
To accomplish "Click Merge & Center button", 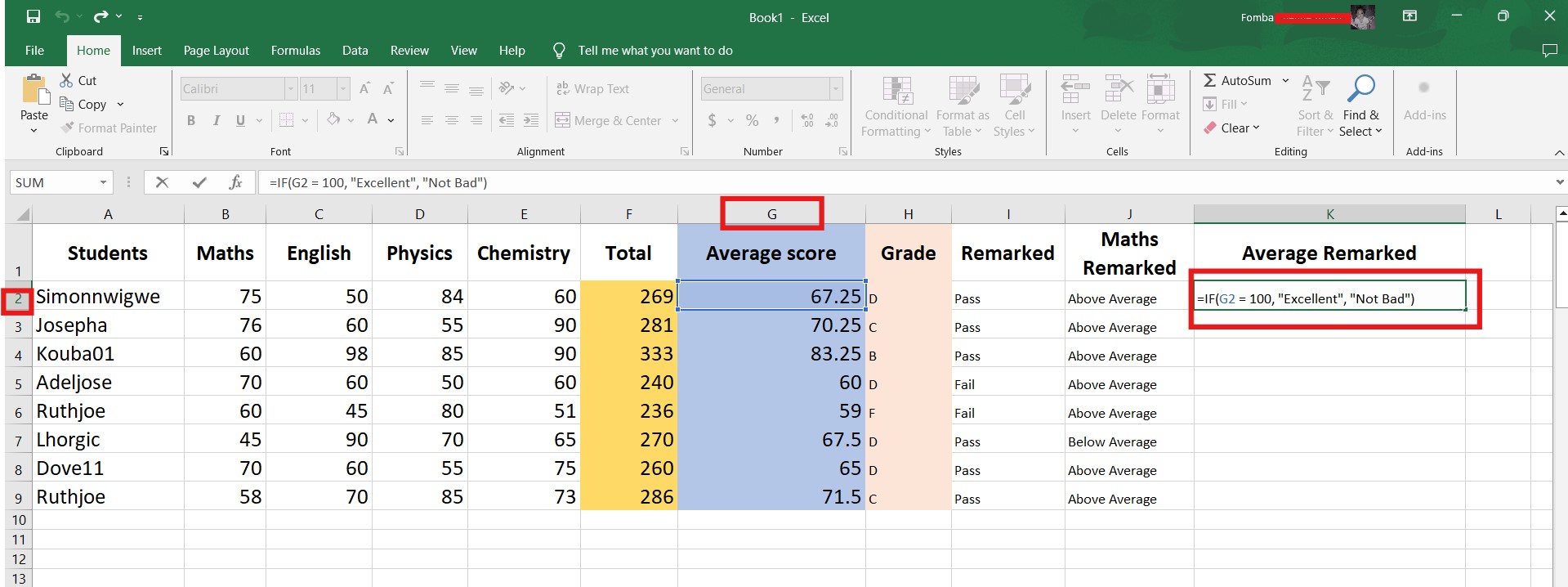I will tap(609, 120).
